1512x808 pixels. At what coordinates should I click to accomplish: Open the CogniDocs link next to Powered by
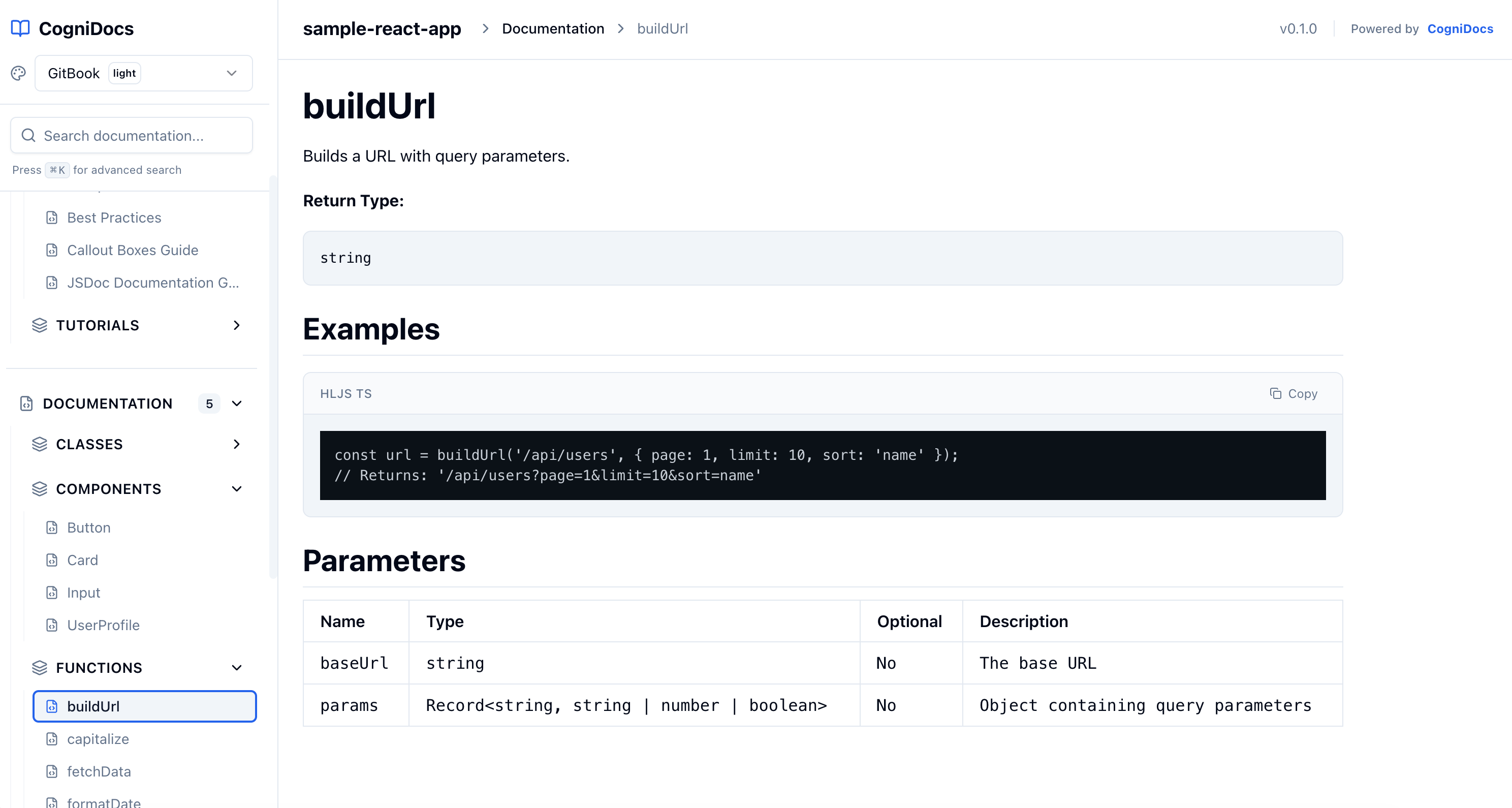(x=1460, y=28)
